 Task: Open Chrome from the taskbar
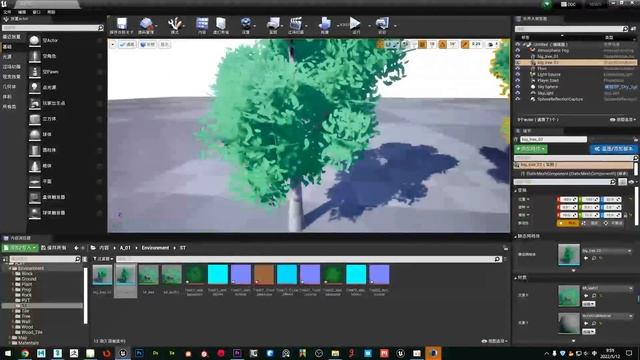click(25, 353)
